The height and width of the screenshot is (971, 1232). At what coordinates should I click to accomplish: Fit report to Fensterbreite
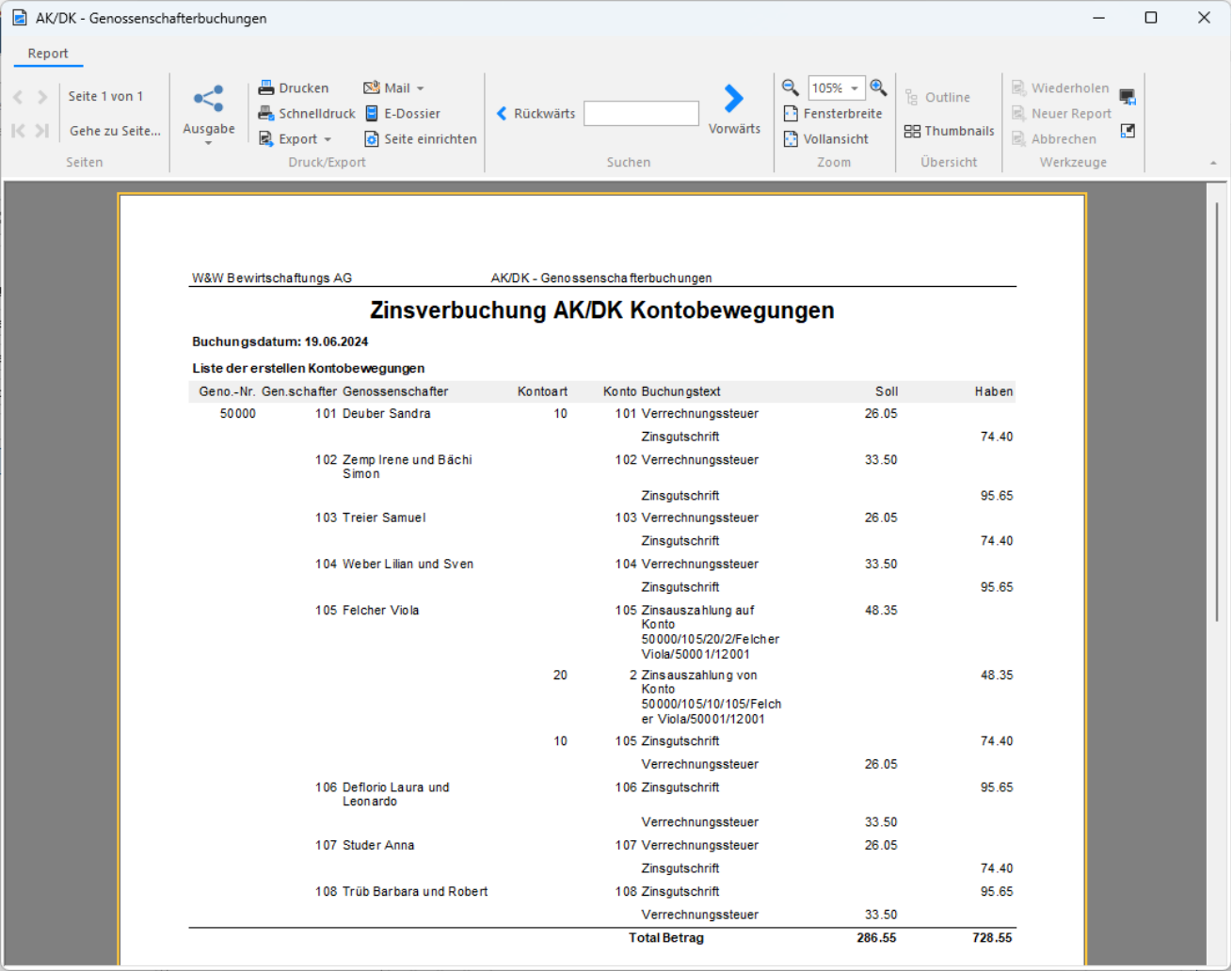[833, 114]
